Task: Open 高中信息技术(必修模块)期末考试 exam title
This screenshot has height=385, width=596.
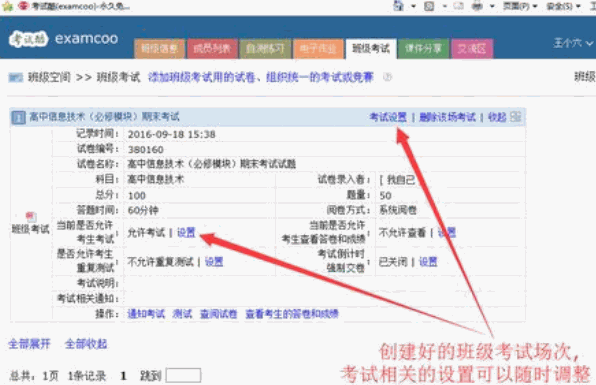Action: [105, 117]
